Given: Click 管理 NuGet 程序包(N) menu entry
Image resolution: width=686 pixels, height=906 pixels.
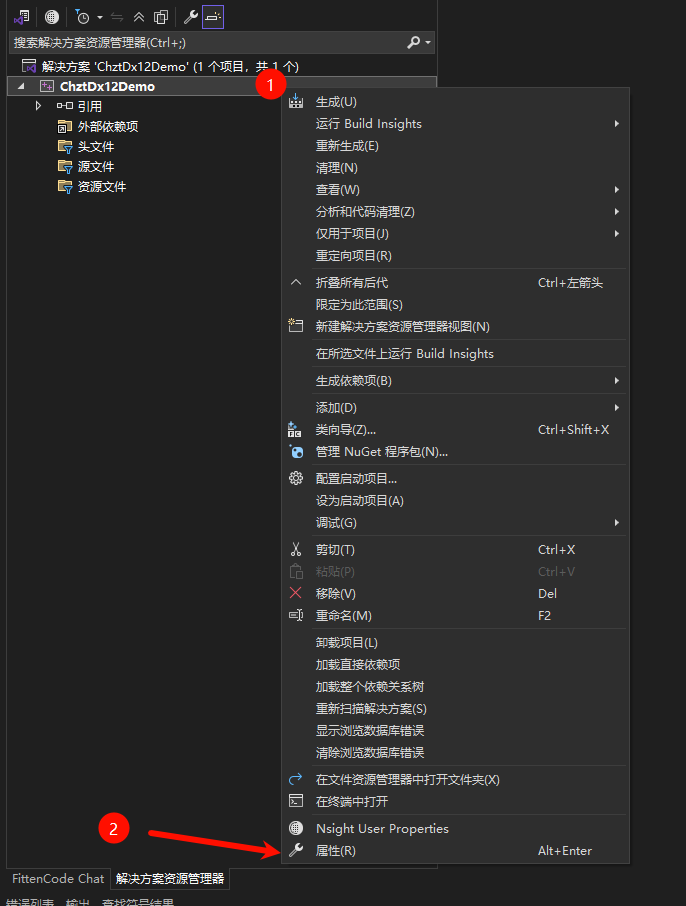Looking at the screenshot, I should coord(381,452).
